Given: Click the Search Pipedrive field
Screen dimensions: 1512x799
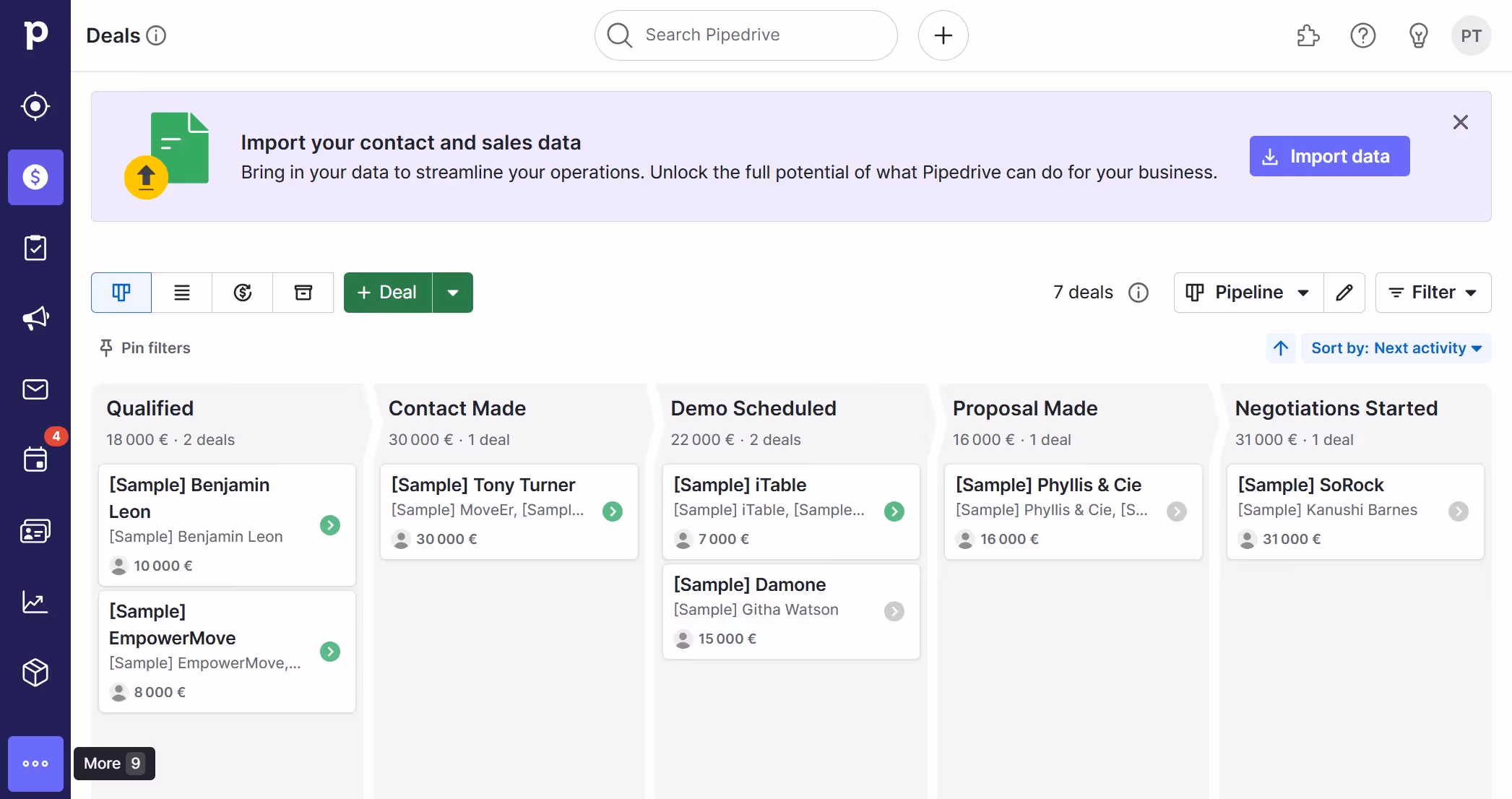Looking at the screenshot, I should tap(744, 35).
